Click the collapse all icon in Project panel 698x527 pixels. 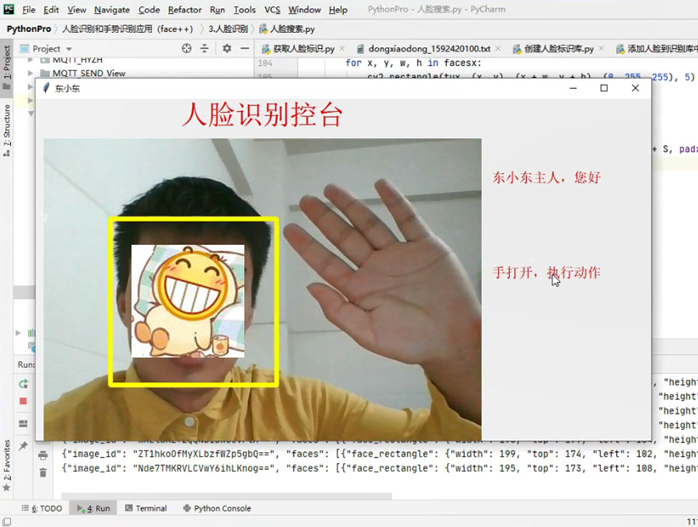pyautogui.click(x=204, y=49)
